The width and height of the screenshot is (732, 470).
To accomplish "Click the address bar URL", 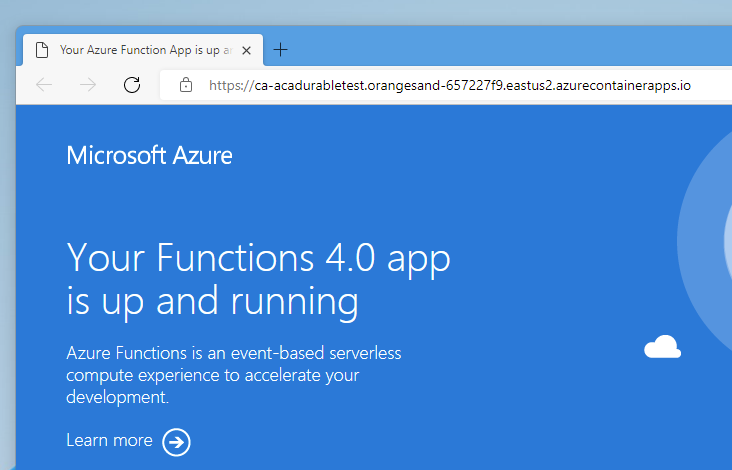I will point(450,85).
